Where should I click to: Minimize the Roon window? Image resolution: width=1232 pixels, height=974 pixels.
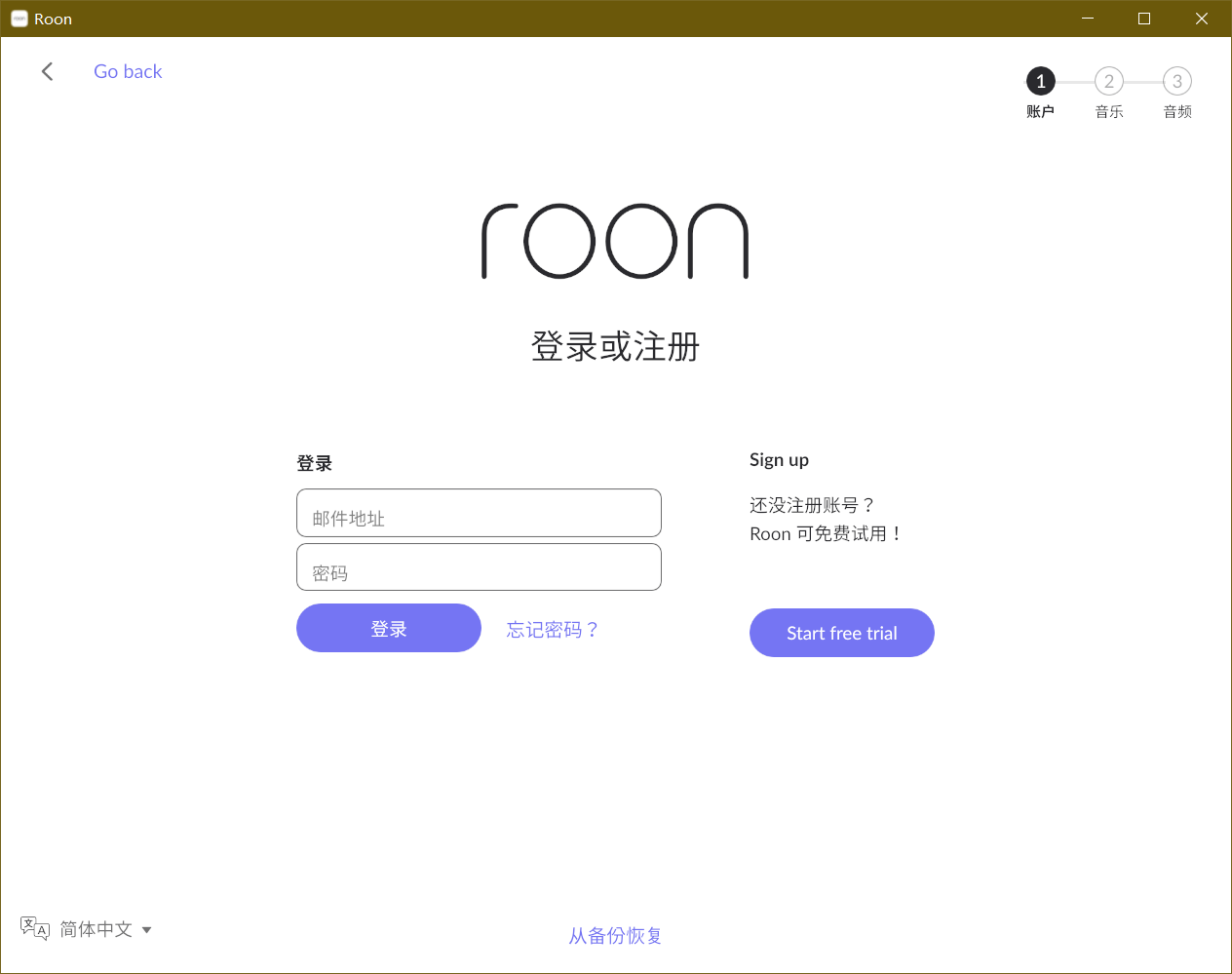[x=1088, y=19]
